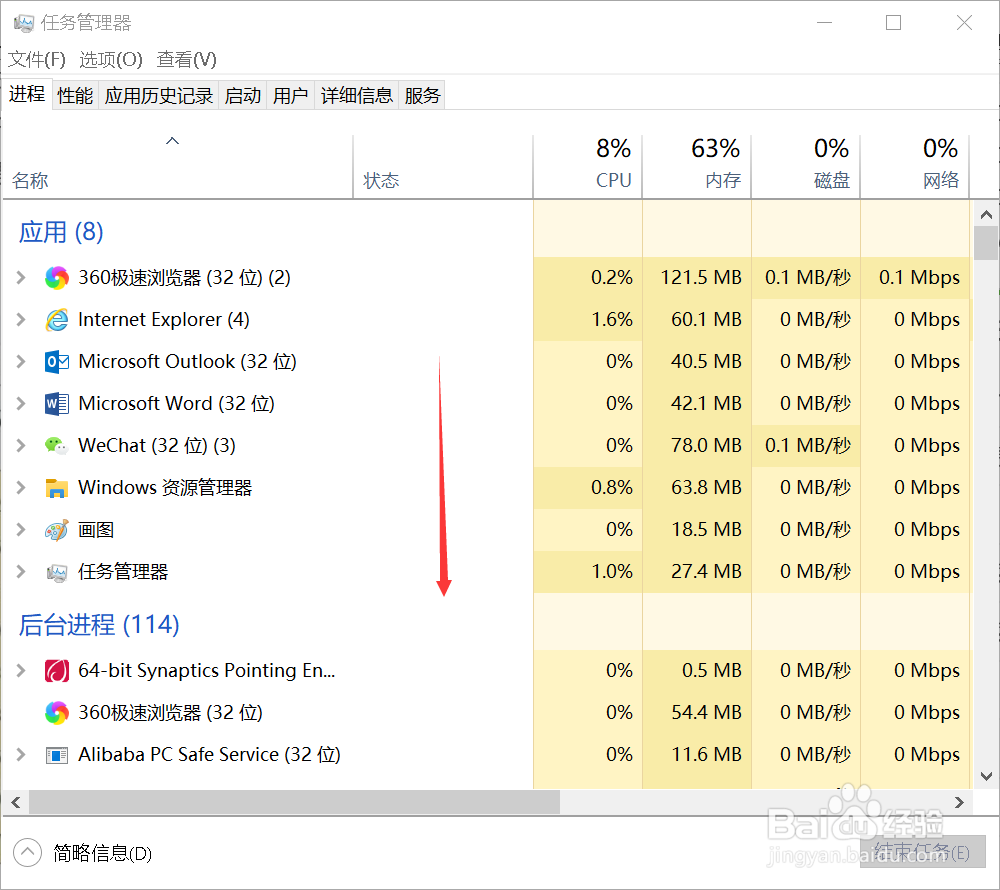Viewport: 1000px width, 890px height.
Task: Select the 进程 tab
Action: (27, 94)
